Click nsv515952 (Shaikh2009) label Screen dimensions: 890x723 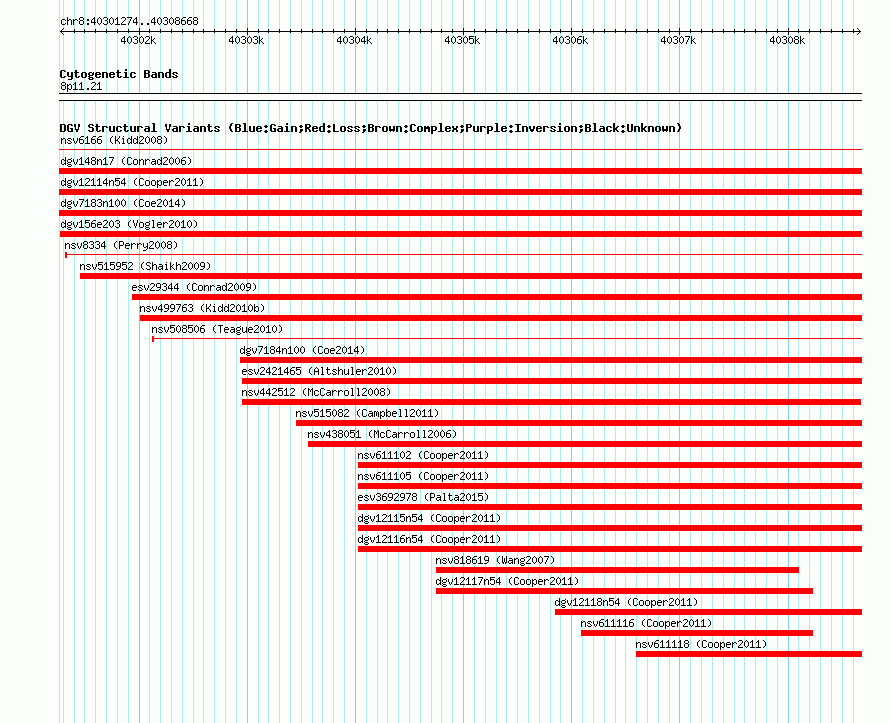[x=145, y=266]
